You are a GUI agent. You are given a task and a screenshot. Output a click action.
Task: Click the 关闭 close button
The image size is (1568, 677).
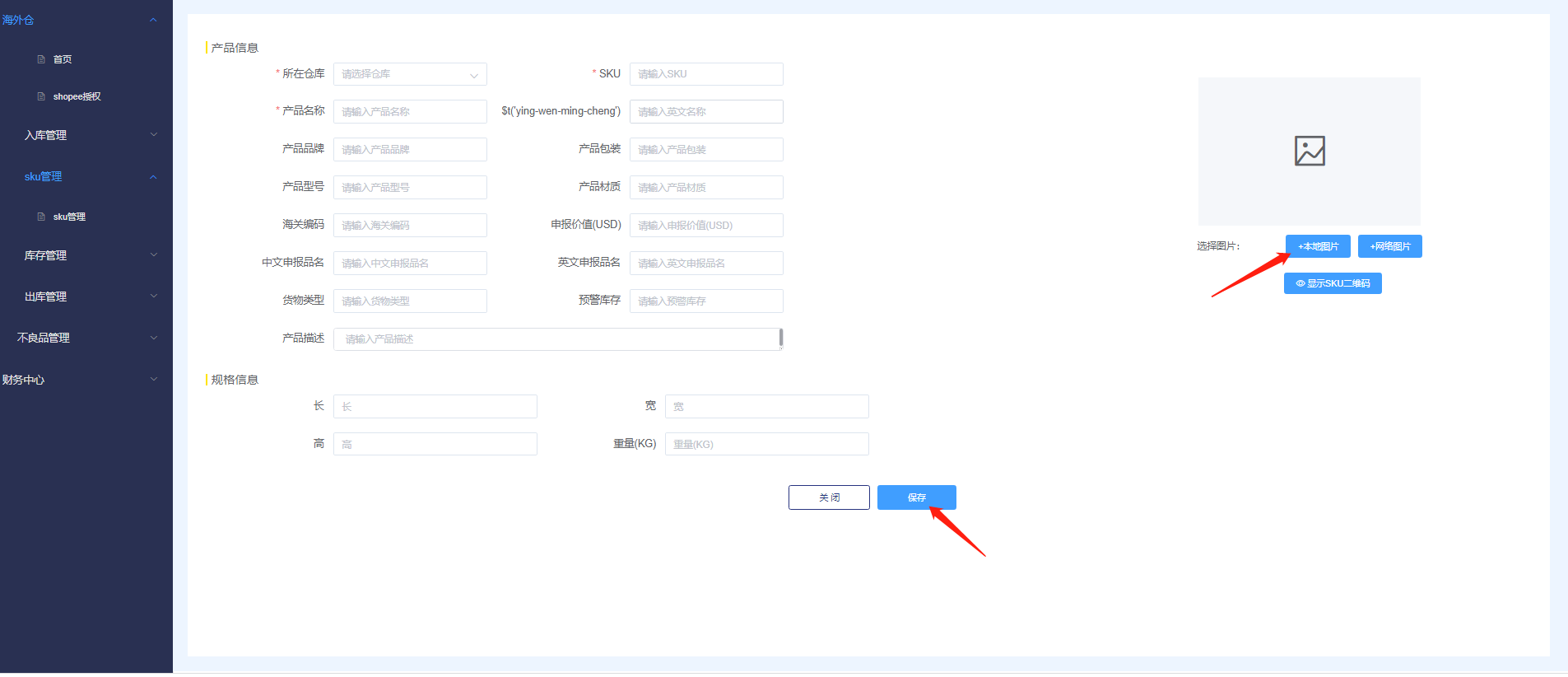(x=829, y=497)
